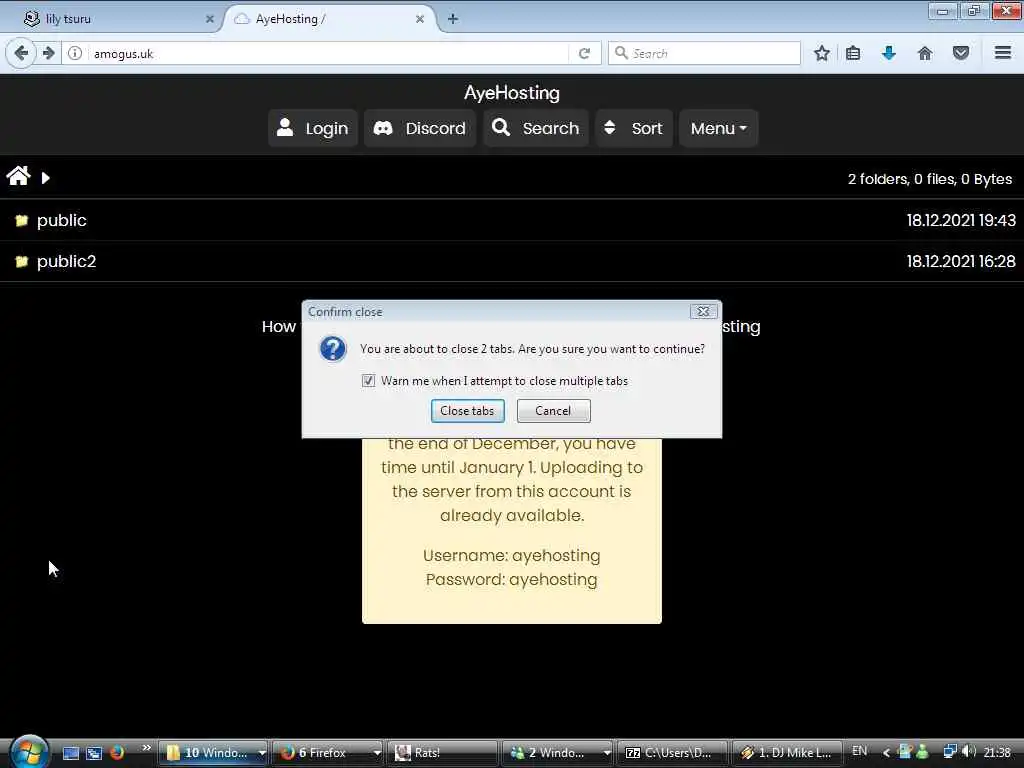The width and height of the screenshot is (1024, 768).
Task: Focus the browser Search field
Action: click(x=704, y=54)
